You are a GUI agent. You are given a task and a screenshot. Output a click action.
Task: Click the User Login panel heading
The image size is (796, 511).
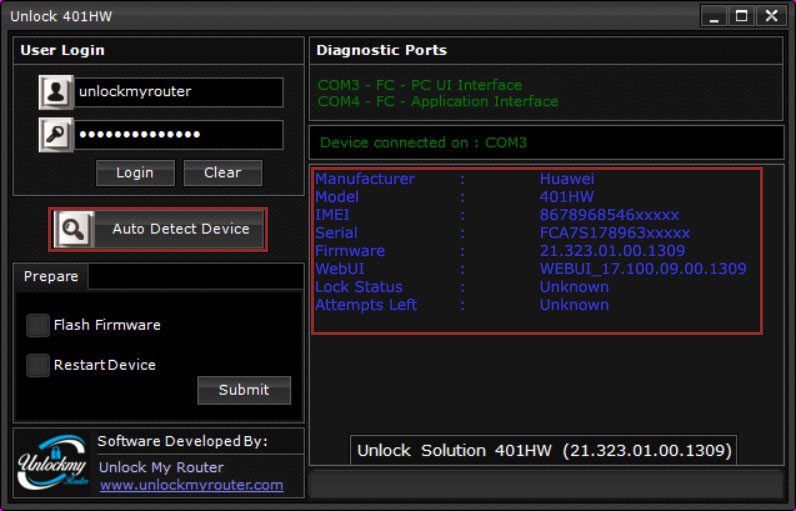pyautogui.click(x=62, y=51)
